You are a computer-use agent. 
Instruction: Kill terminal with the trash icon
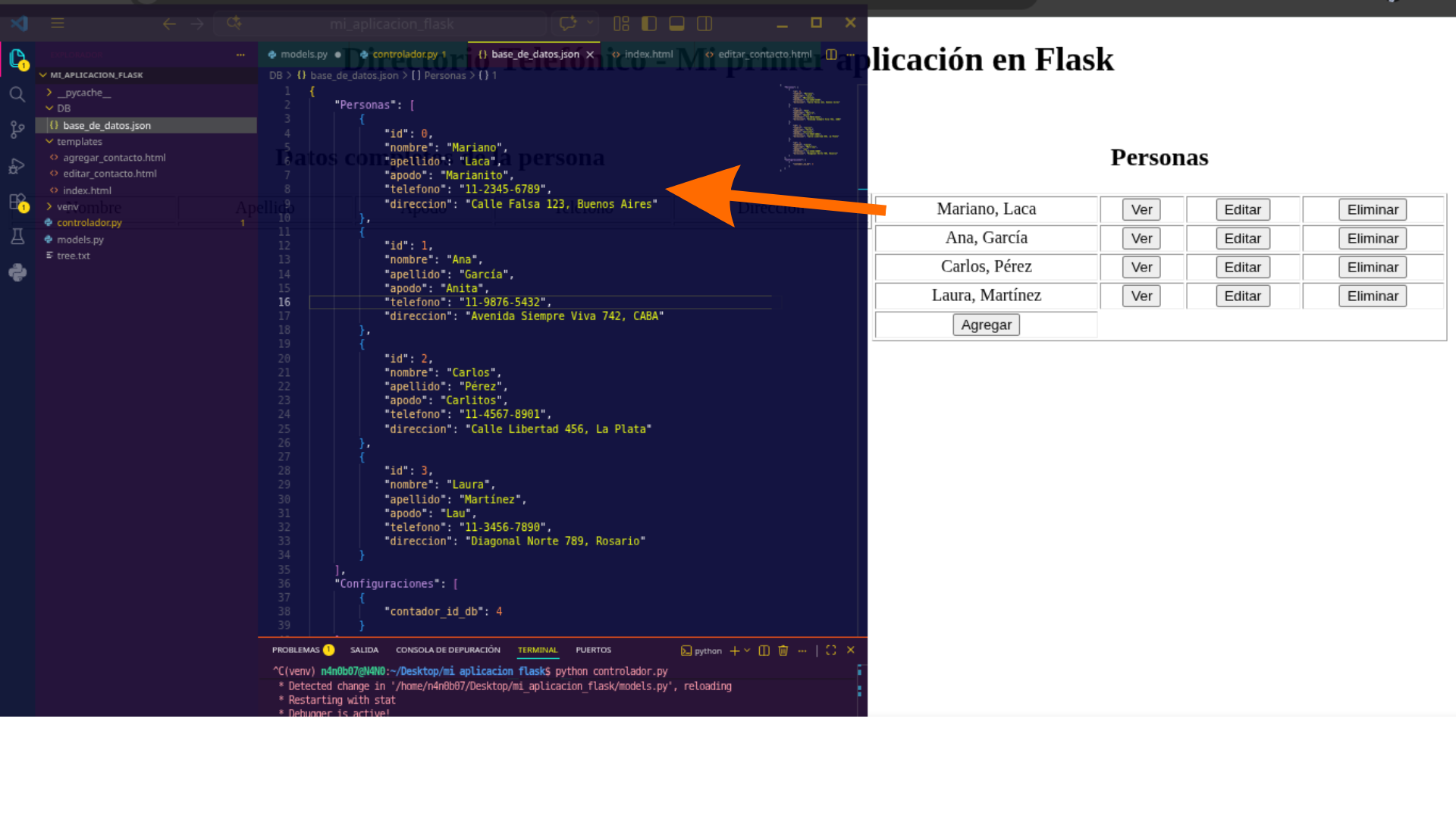pos(783,651)
